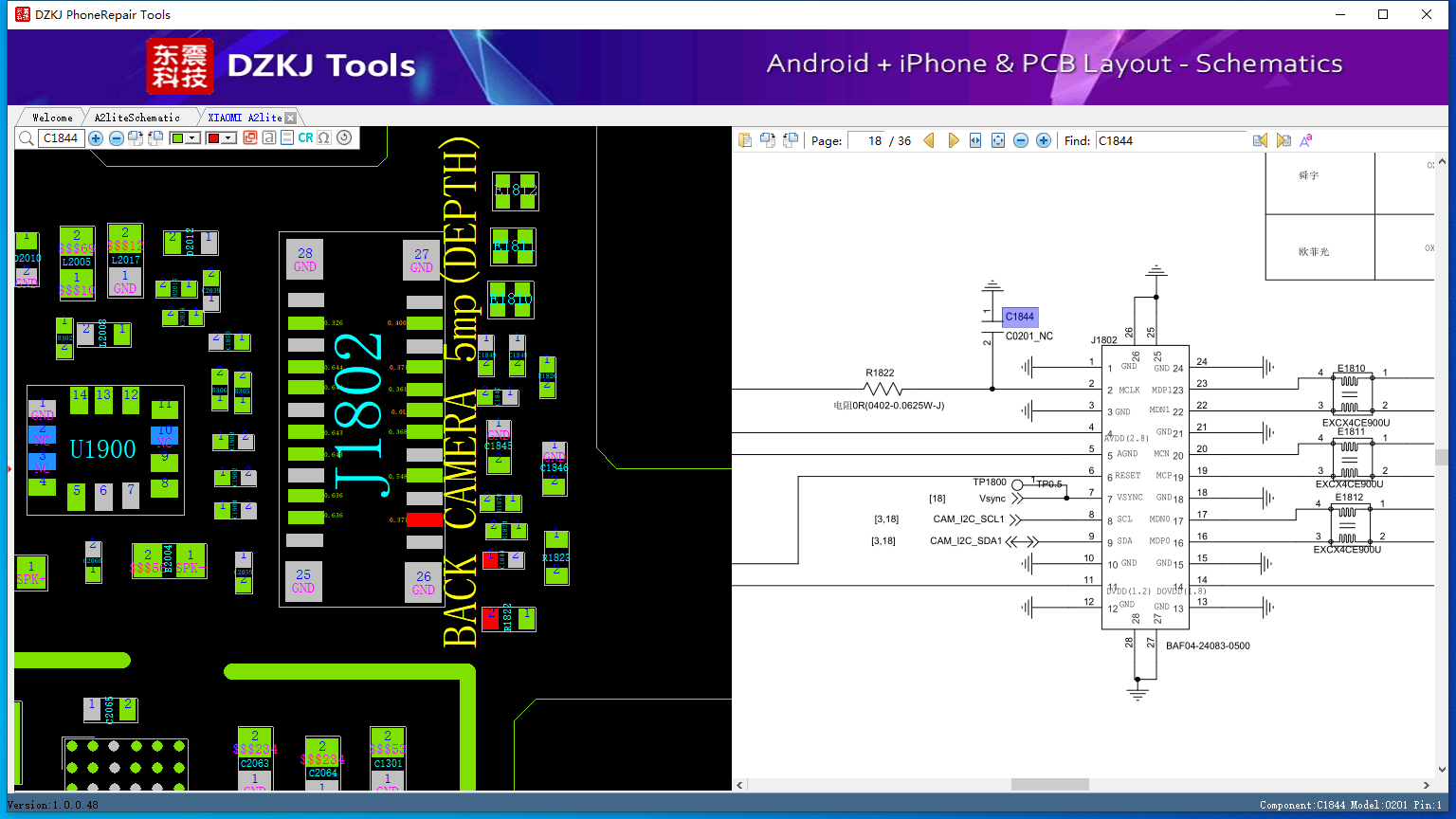Toggle the 'a' text label display icon
The width and height of the screenshot is (1456, 819).
coord(269,138)
